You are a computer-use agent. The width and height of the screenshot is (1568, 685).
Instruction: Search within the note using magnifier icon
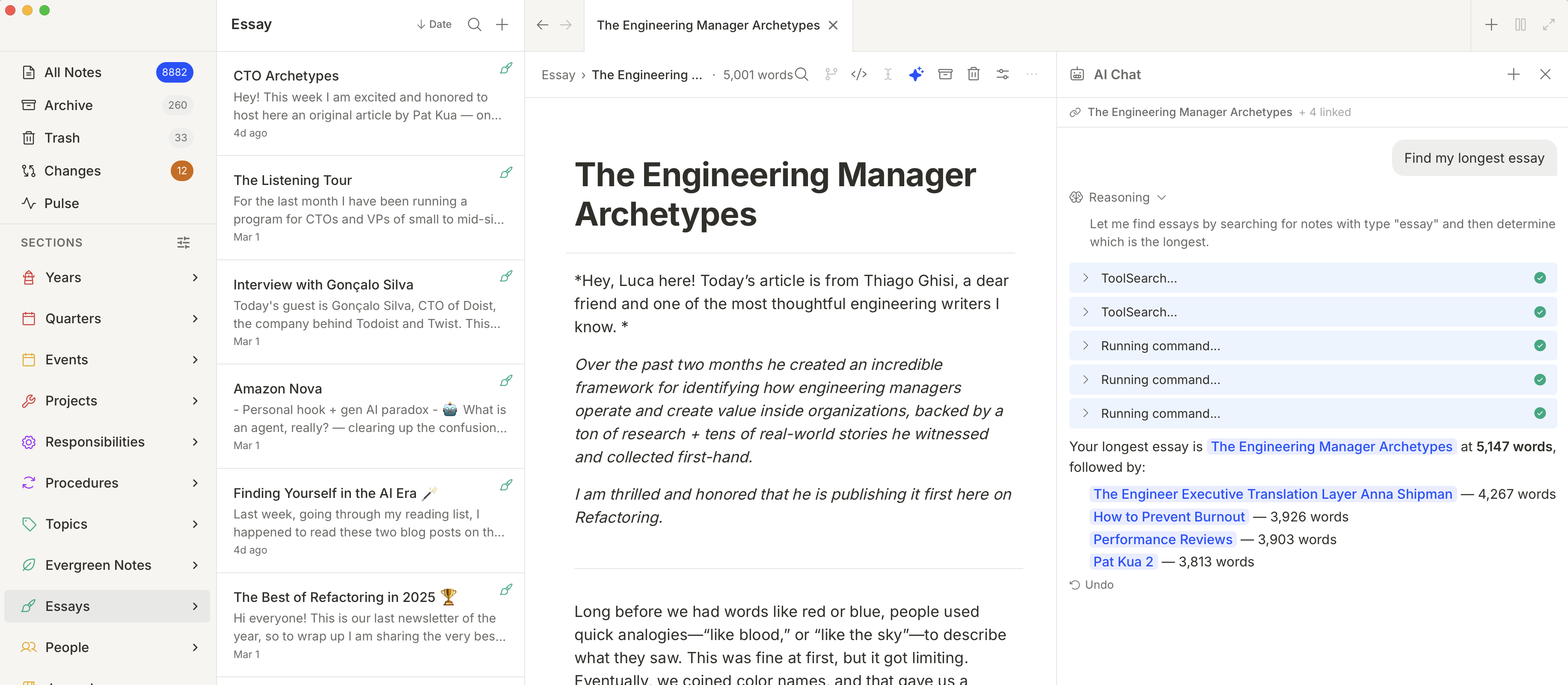(x=802, y=74)
